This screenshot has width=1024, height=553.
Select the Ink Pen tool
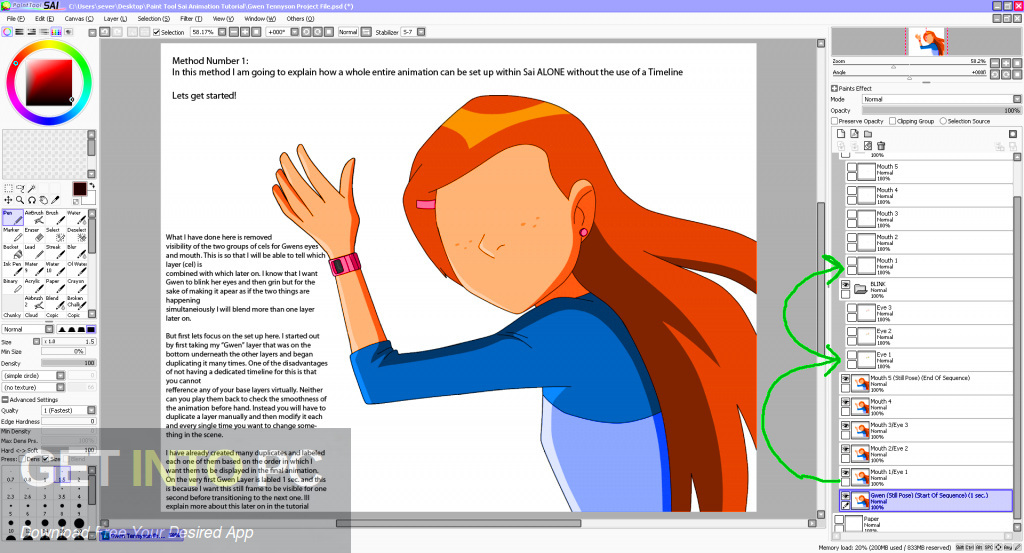[x=12, y=268]
